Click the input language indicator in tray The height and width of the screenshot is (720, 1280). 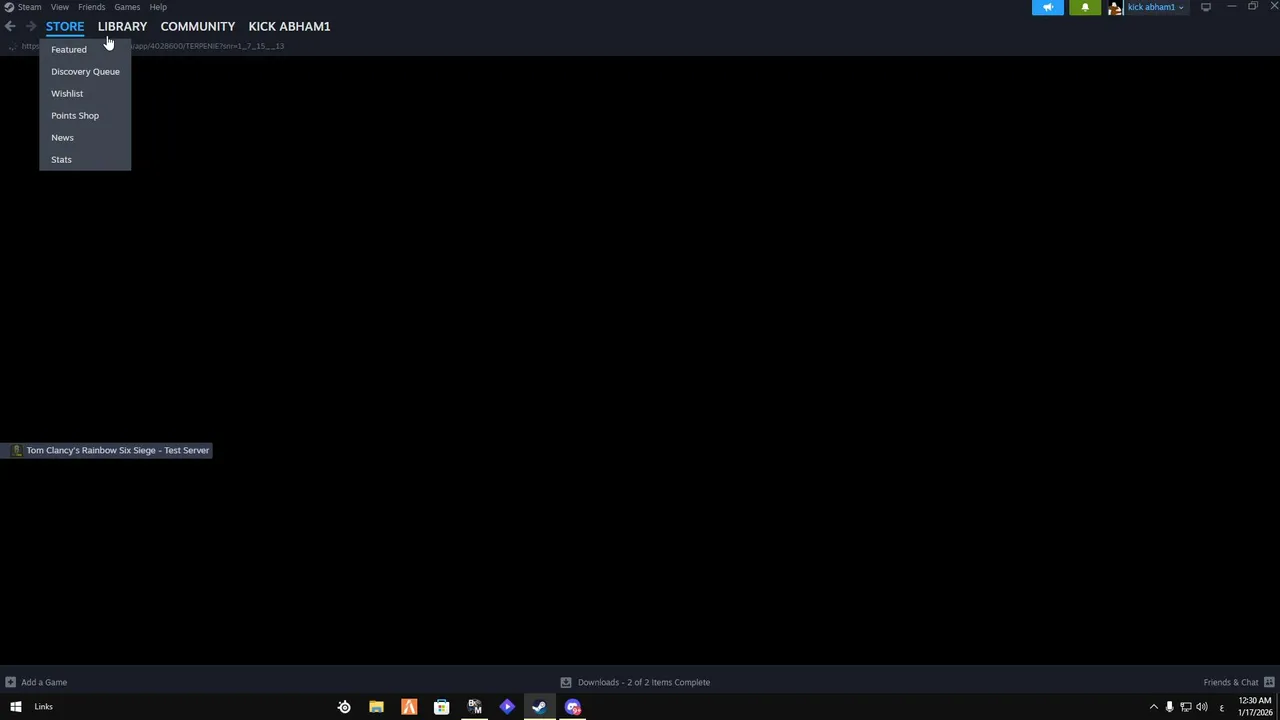point(1221,707)
